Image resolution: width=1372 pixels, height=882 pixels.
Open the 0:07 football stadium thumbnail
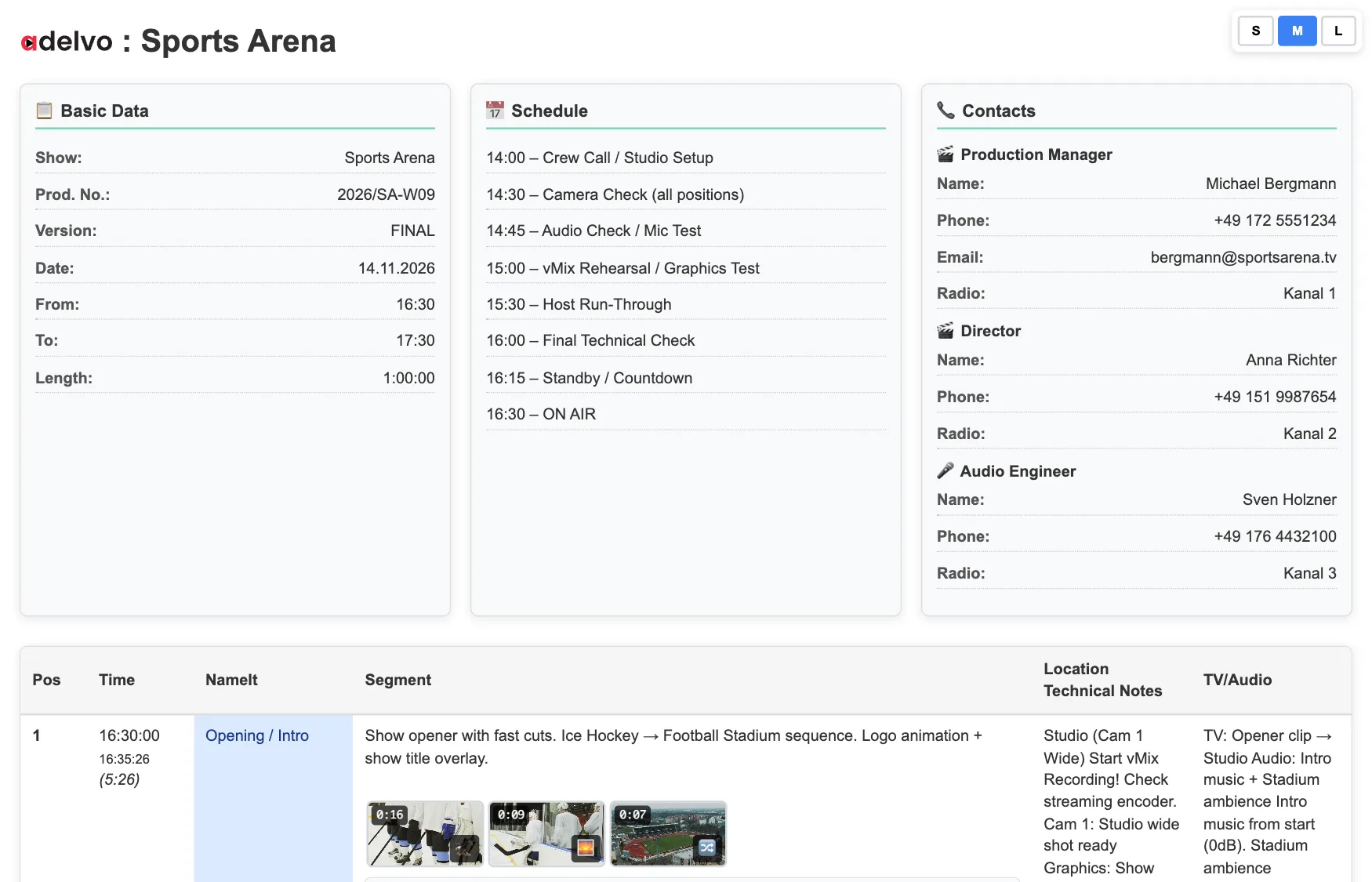tap(668, 833)
